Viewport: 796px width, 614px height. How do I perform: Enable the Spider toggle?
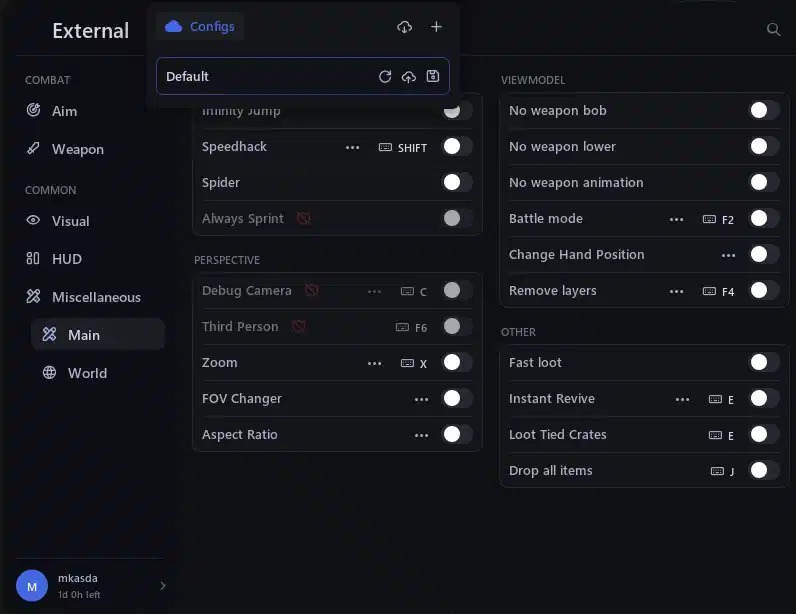tap(457, 182)
